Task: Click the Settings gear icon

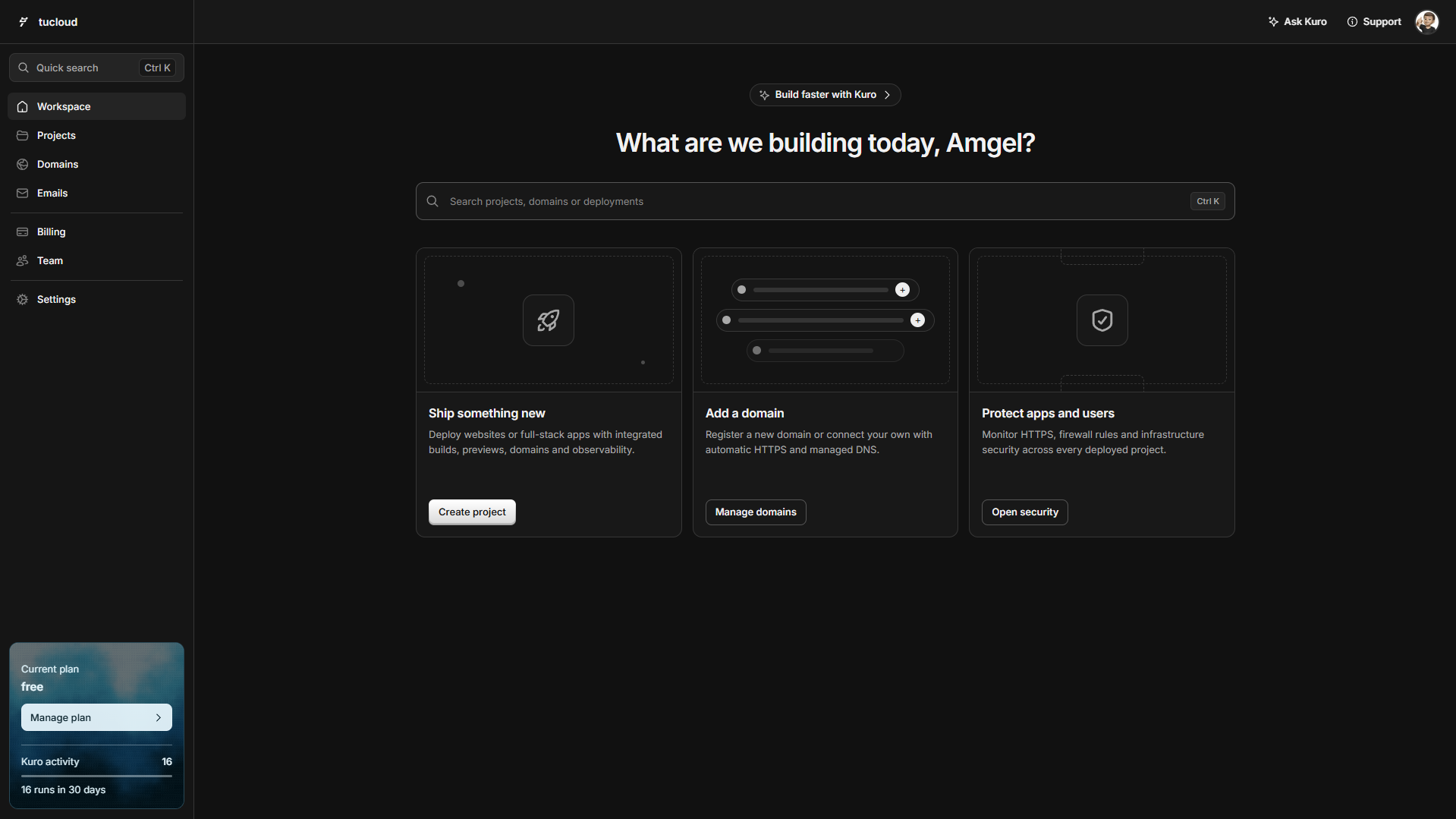Action: 23,300
